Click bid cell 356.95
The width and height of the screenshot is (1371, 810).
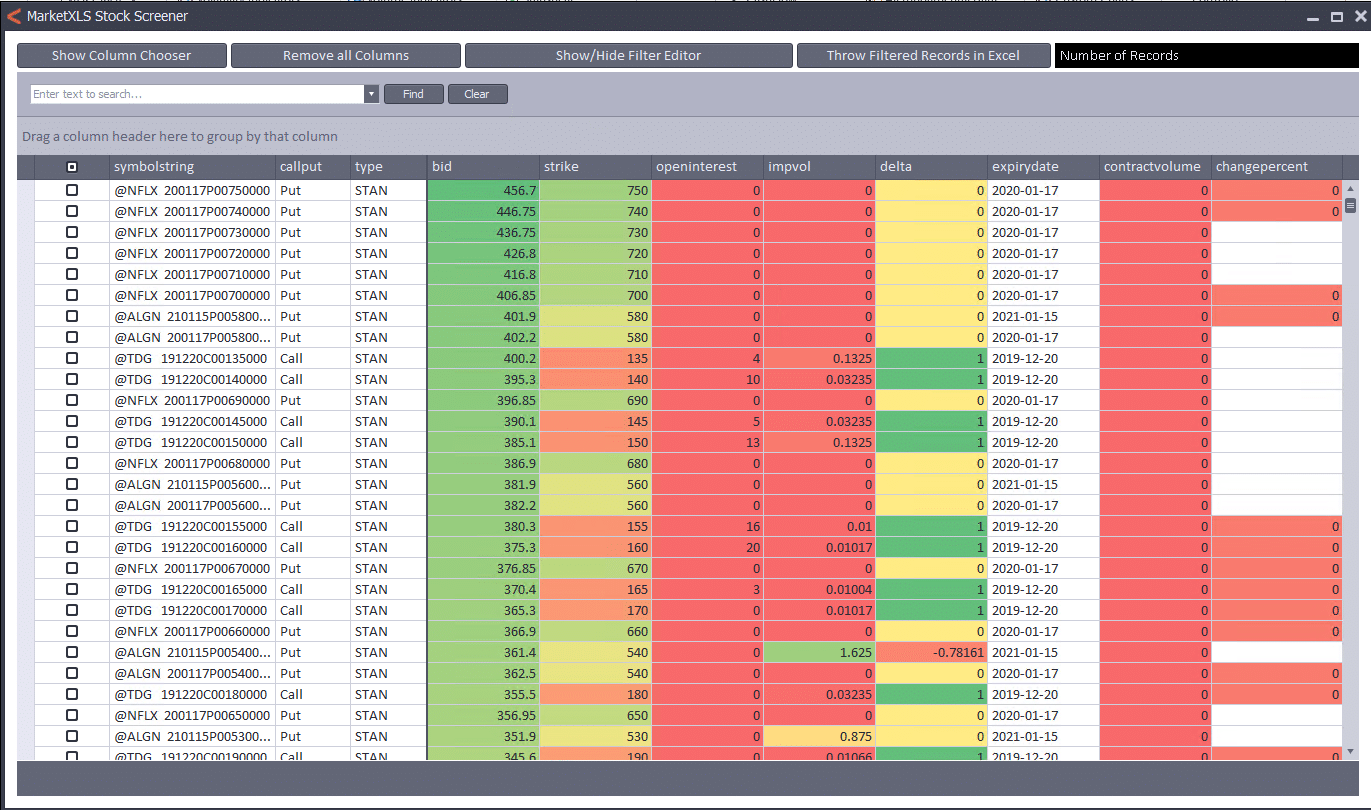(483, 715)
